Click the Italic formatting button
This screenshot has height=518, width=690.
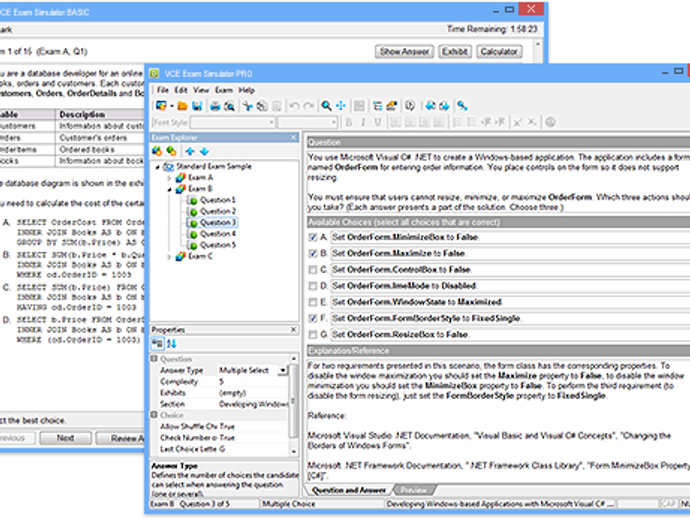363,122
